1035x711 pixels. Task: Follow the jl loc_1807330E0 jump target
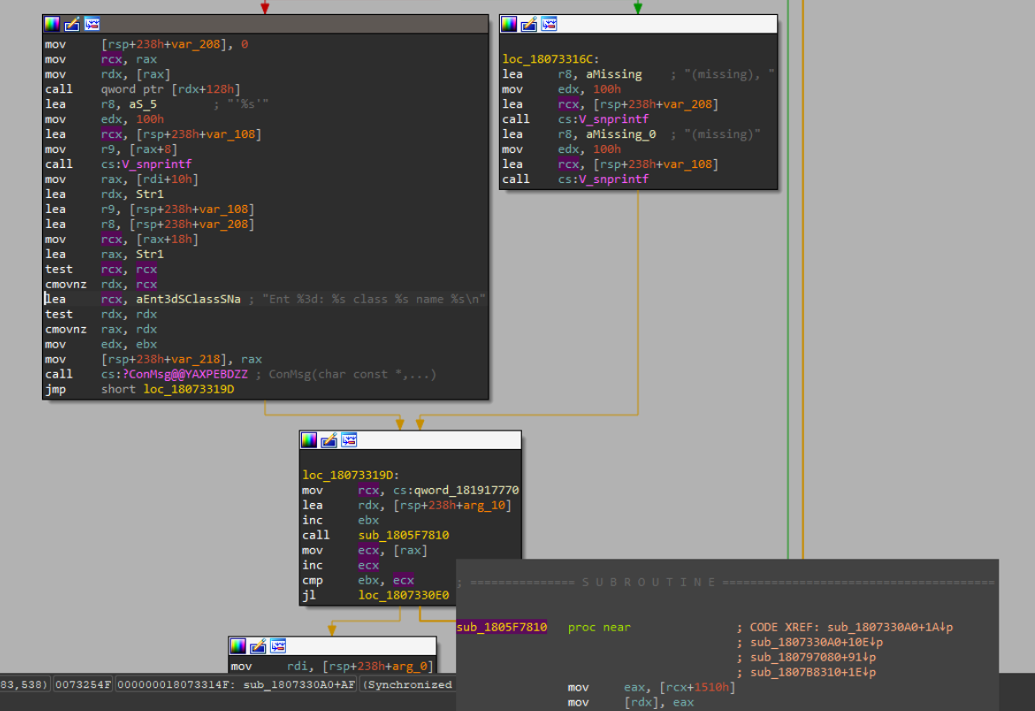(403, 595)
